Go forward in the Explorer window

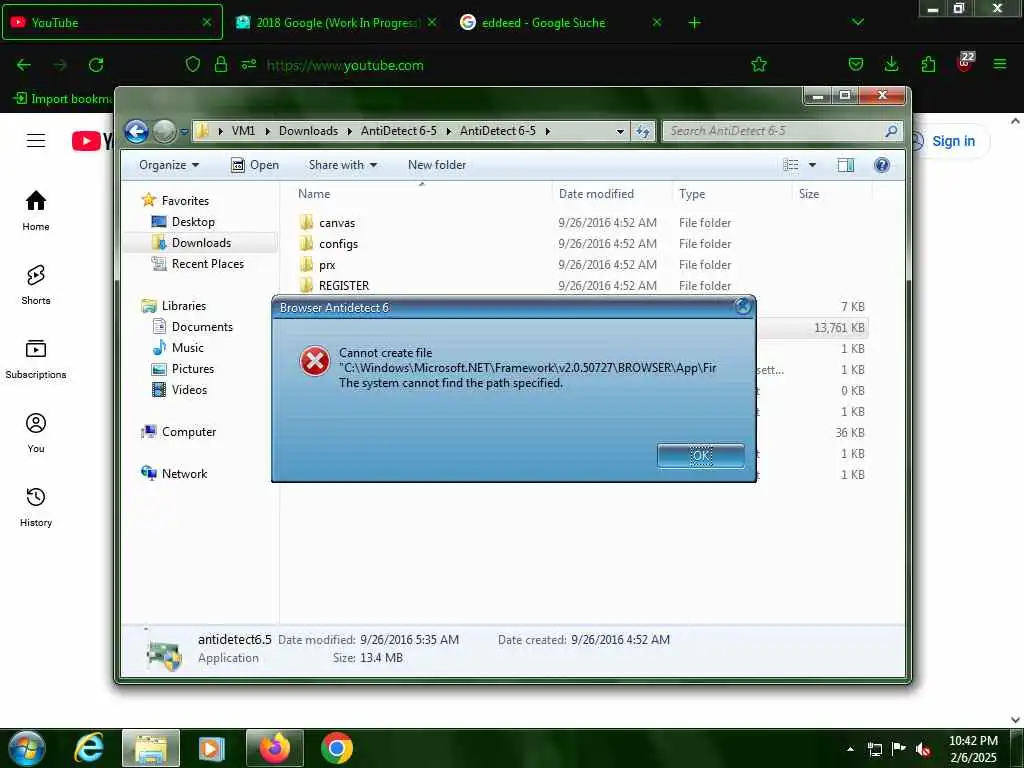point(165,131)
